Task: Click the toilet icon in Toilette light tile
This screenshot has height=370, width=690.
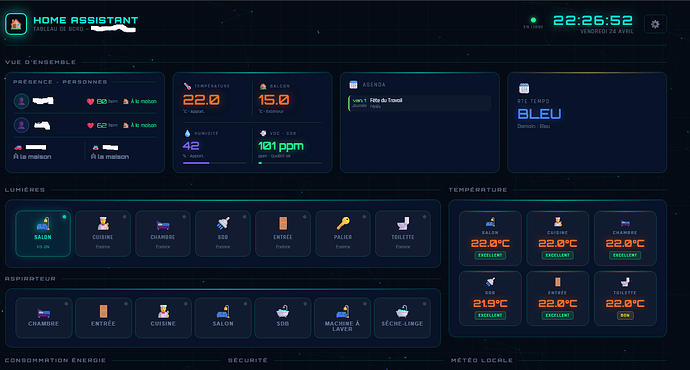Action: tap(403, 223)
